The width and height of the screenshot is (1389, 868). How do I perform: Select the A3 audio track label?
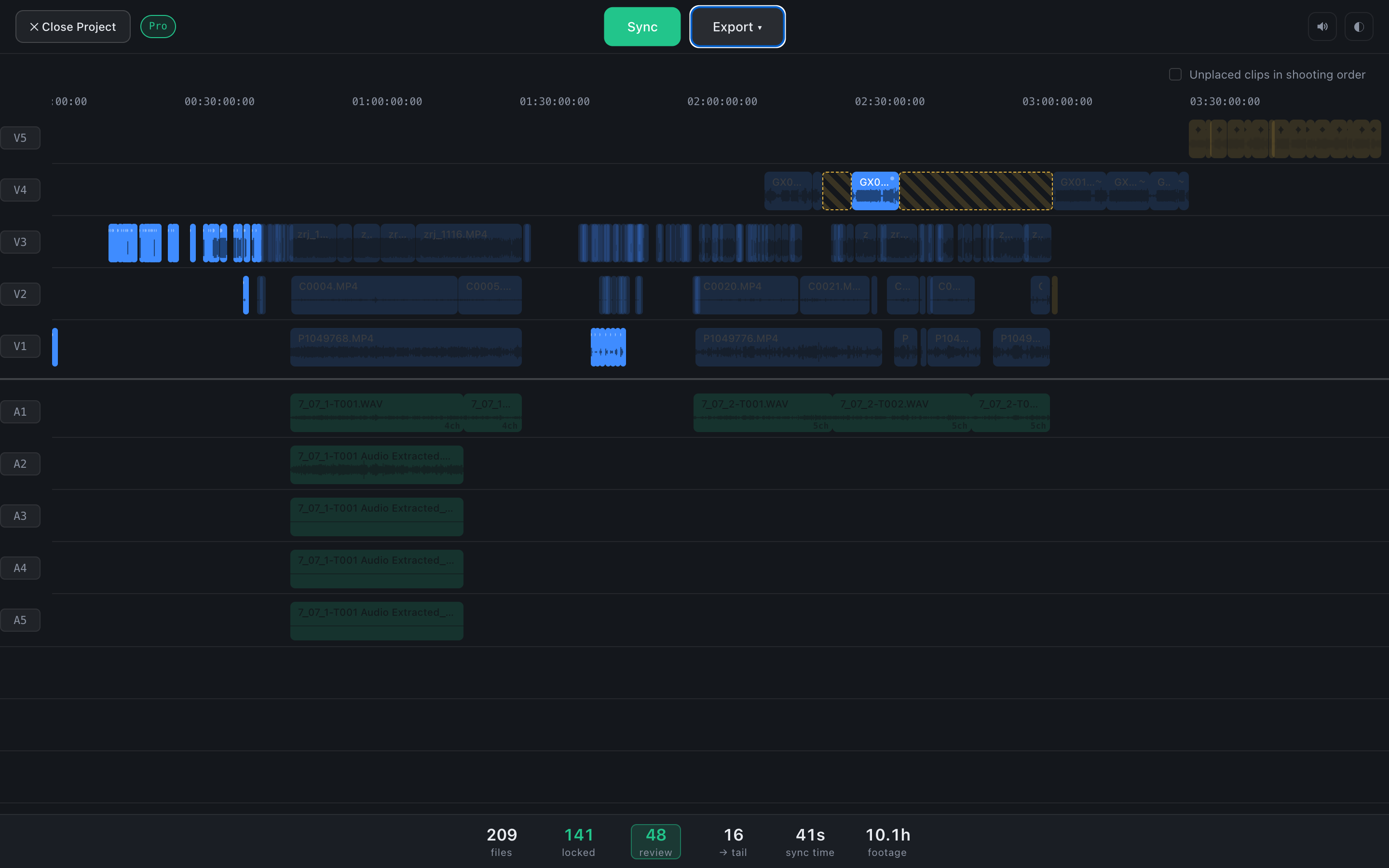click(x=20, y=516)
